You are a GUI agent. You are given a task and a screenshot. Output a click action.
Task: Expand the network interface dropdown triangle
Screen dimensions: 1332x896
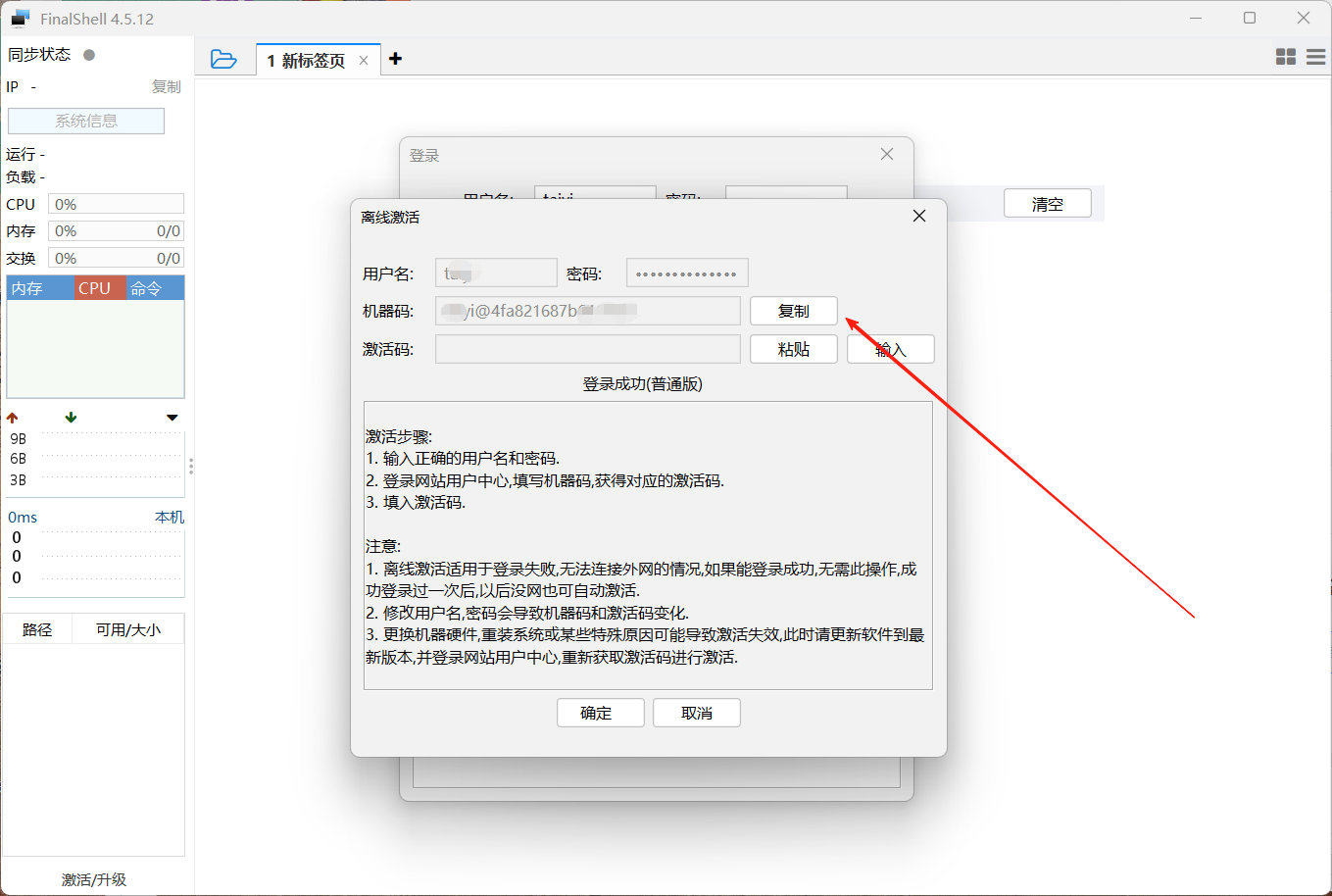(x=173, y=418)
